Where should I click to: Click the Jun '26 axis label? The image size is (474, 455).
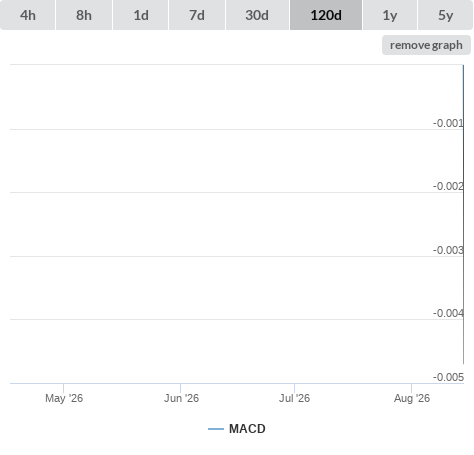181,398
